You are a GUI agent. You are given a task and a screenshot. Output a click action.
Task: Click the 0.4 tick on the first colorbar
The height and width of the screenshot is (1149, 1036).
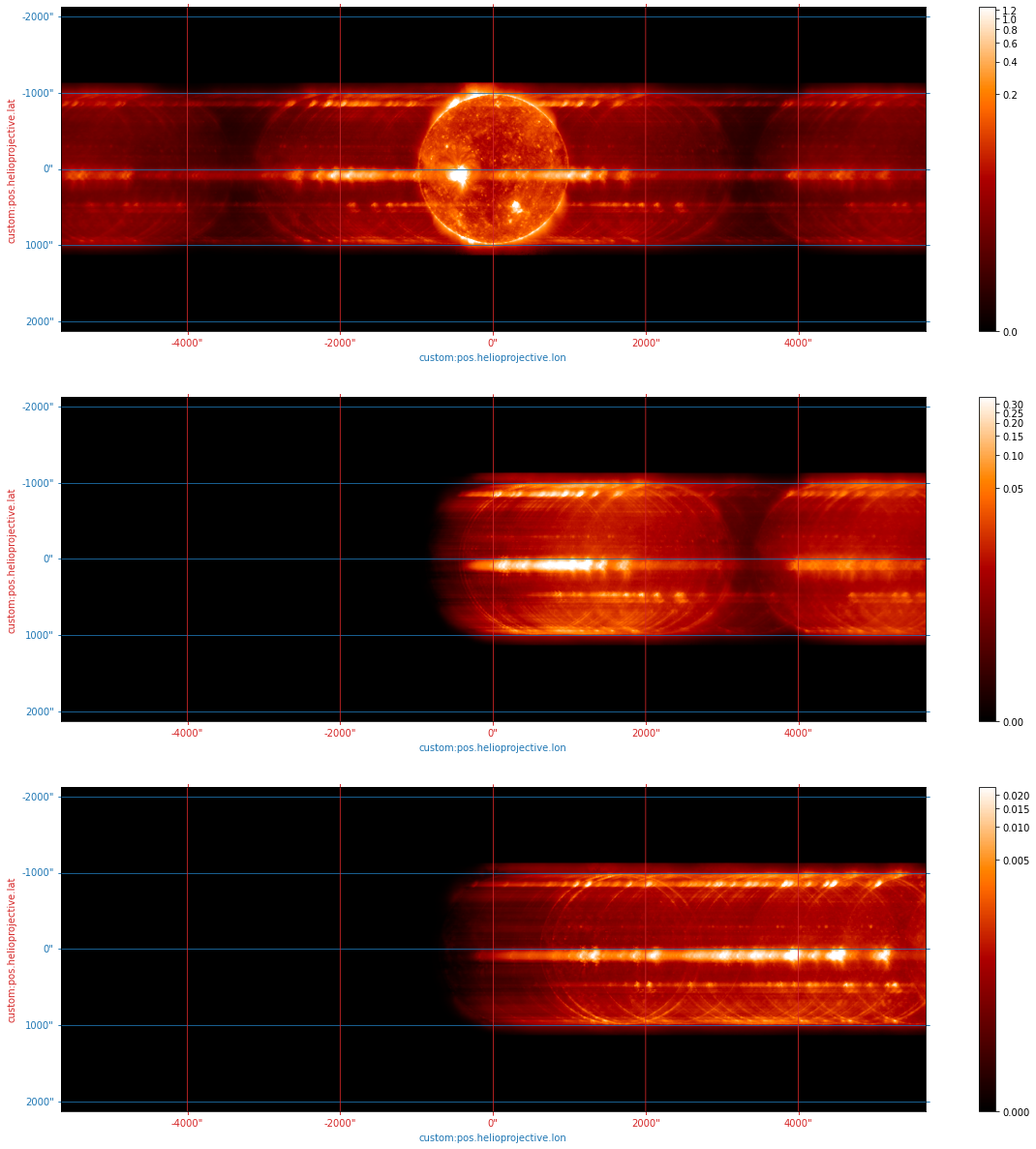(1010, 62)
